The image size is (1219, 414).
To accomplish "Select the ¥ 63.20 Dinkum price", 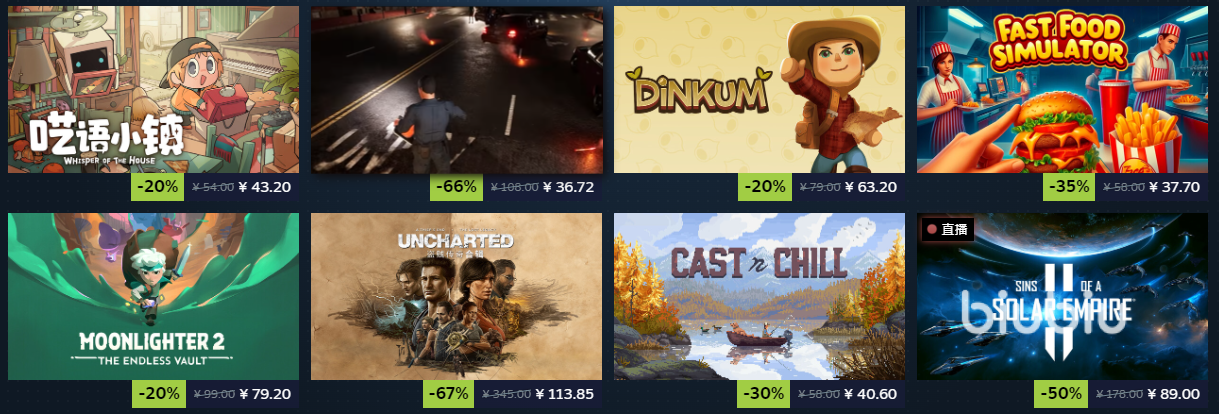I will click(x=871, y=187).
